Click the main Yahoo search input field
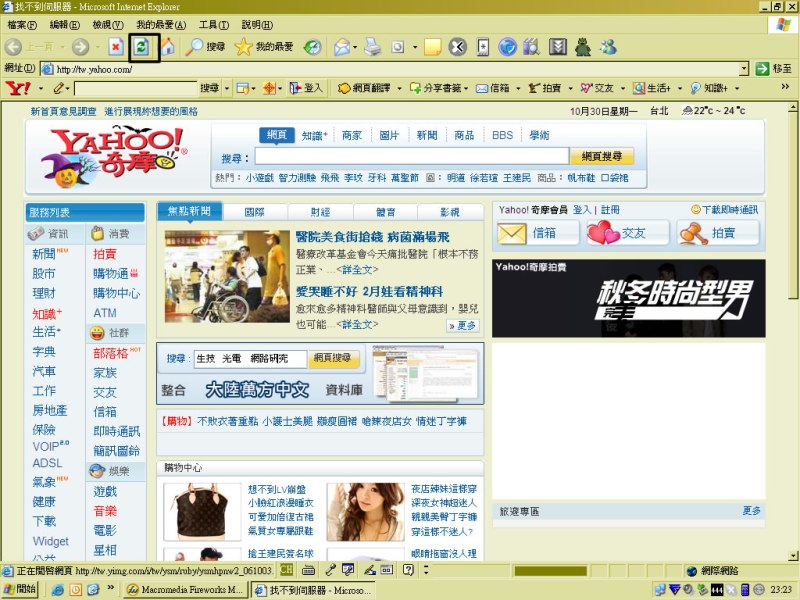The image size is (800, 600). pos(412,156)
